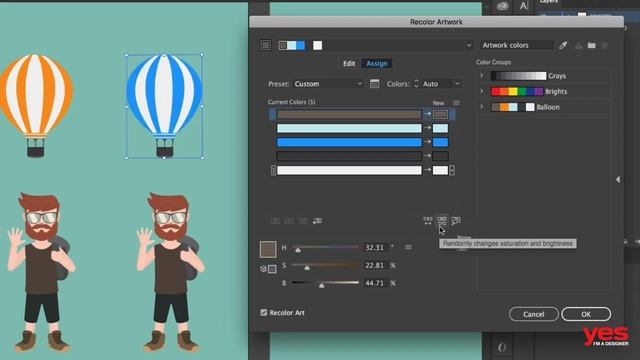Open the active colors dropdown arrow at top
Screen dimensions: 640x360
(469, 45)
